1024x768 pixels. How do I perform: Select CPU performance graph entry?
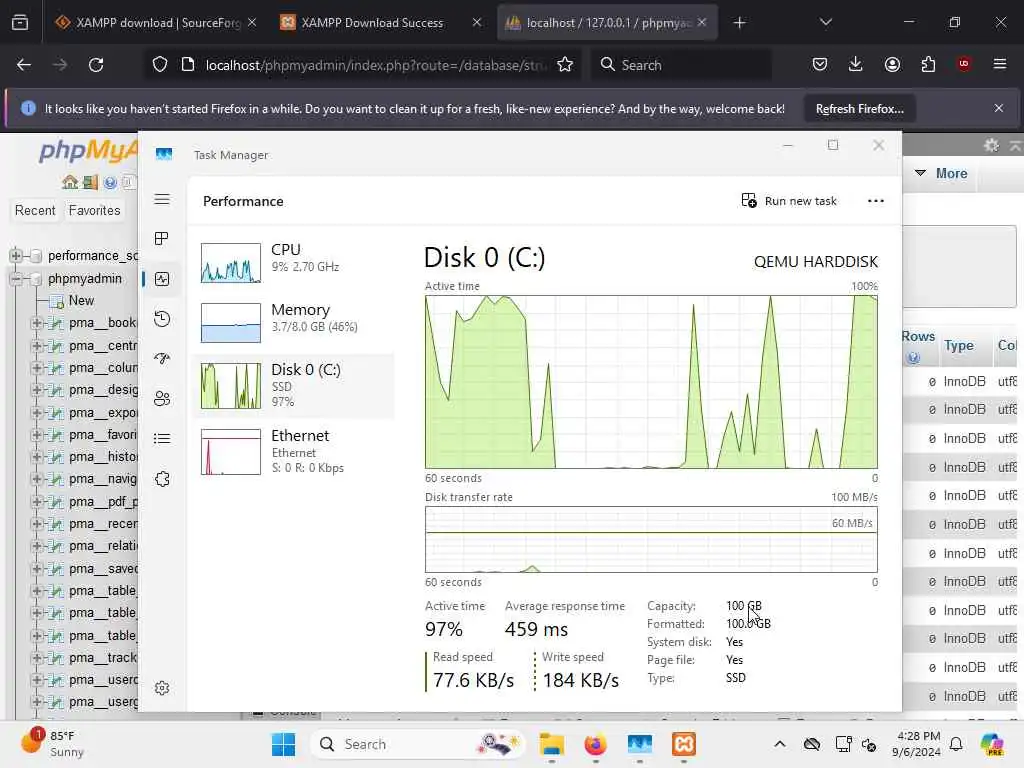[294, 261]
